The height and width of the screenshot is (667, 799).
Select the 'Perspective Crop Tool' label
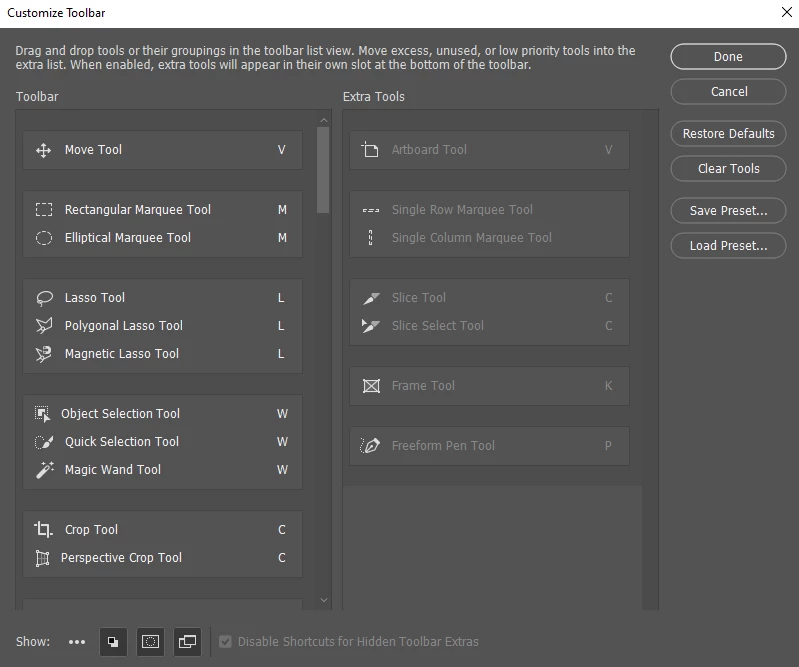click(121, 558)
